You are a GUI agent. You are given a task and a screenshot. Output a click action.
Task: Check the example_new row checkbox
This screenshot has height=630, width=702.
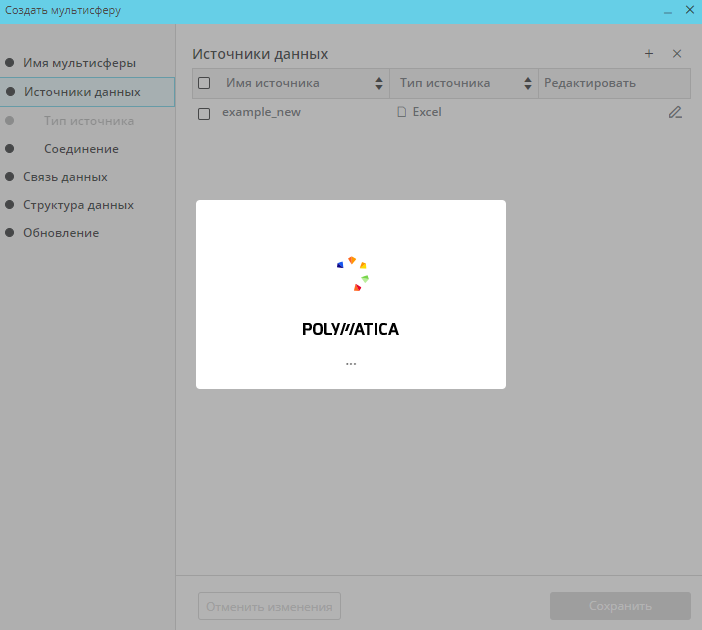[x=204, y=114]
